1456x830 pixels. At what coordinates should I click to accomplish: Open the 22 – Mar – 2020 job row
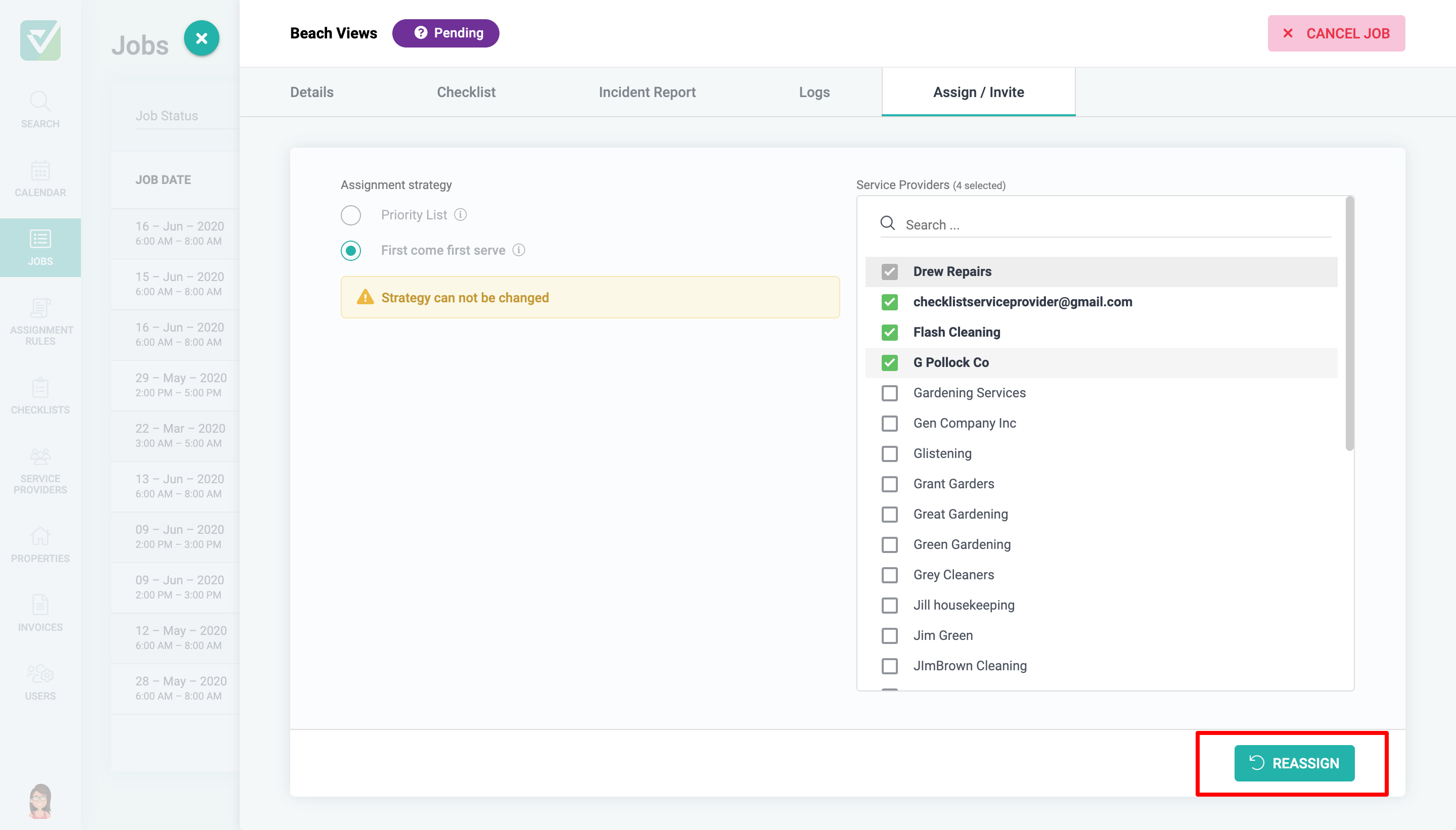[x=175, y=436]
